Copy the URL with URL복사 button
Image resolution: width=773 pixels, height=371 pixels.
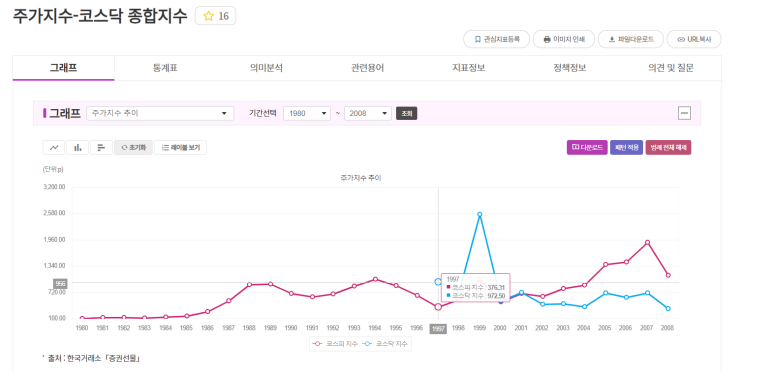694,39
